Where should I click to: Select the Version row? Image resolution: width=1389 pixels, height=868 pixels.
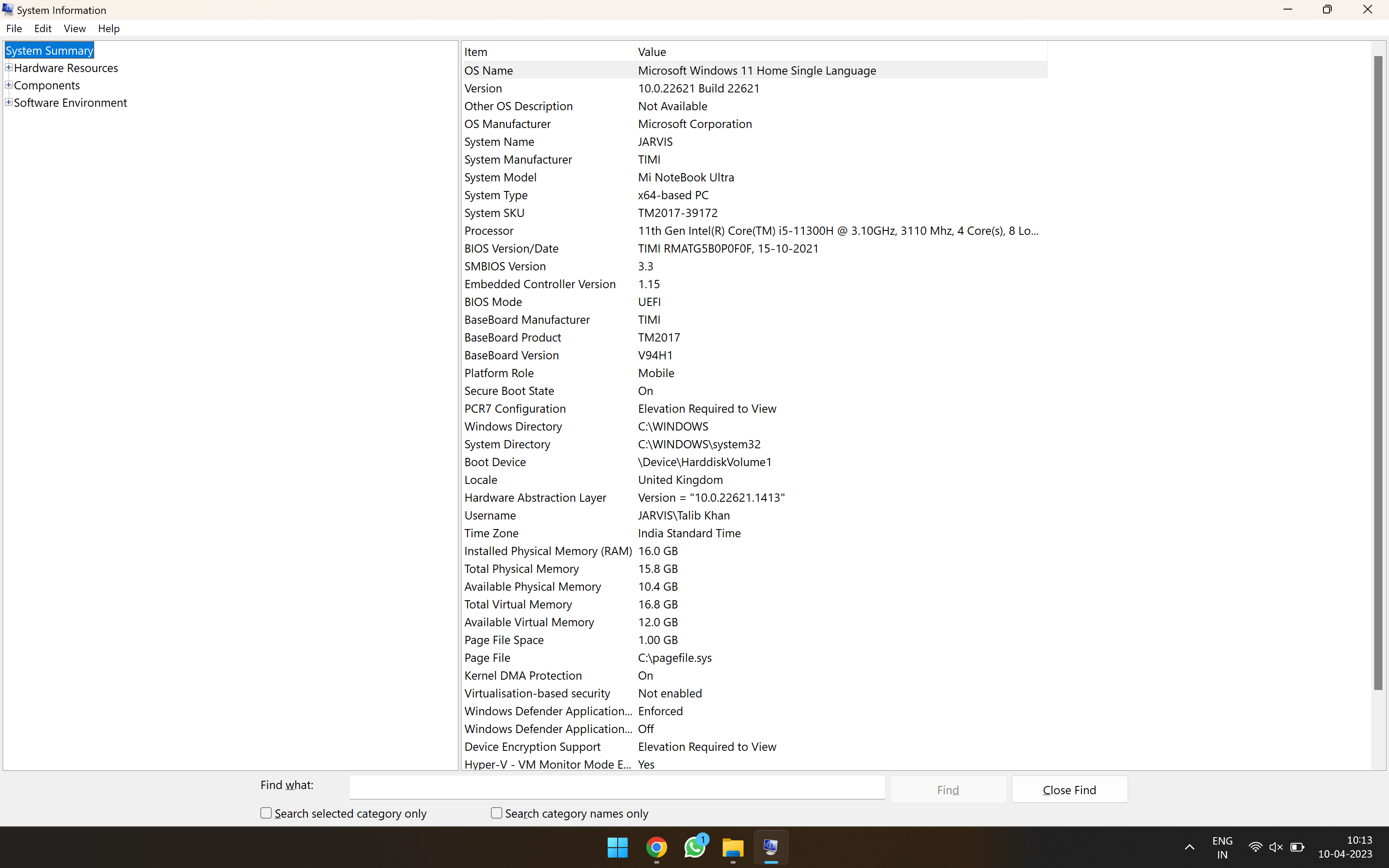tap(755, 88)
